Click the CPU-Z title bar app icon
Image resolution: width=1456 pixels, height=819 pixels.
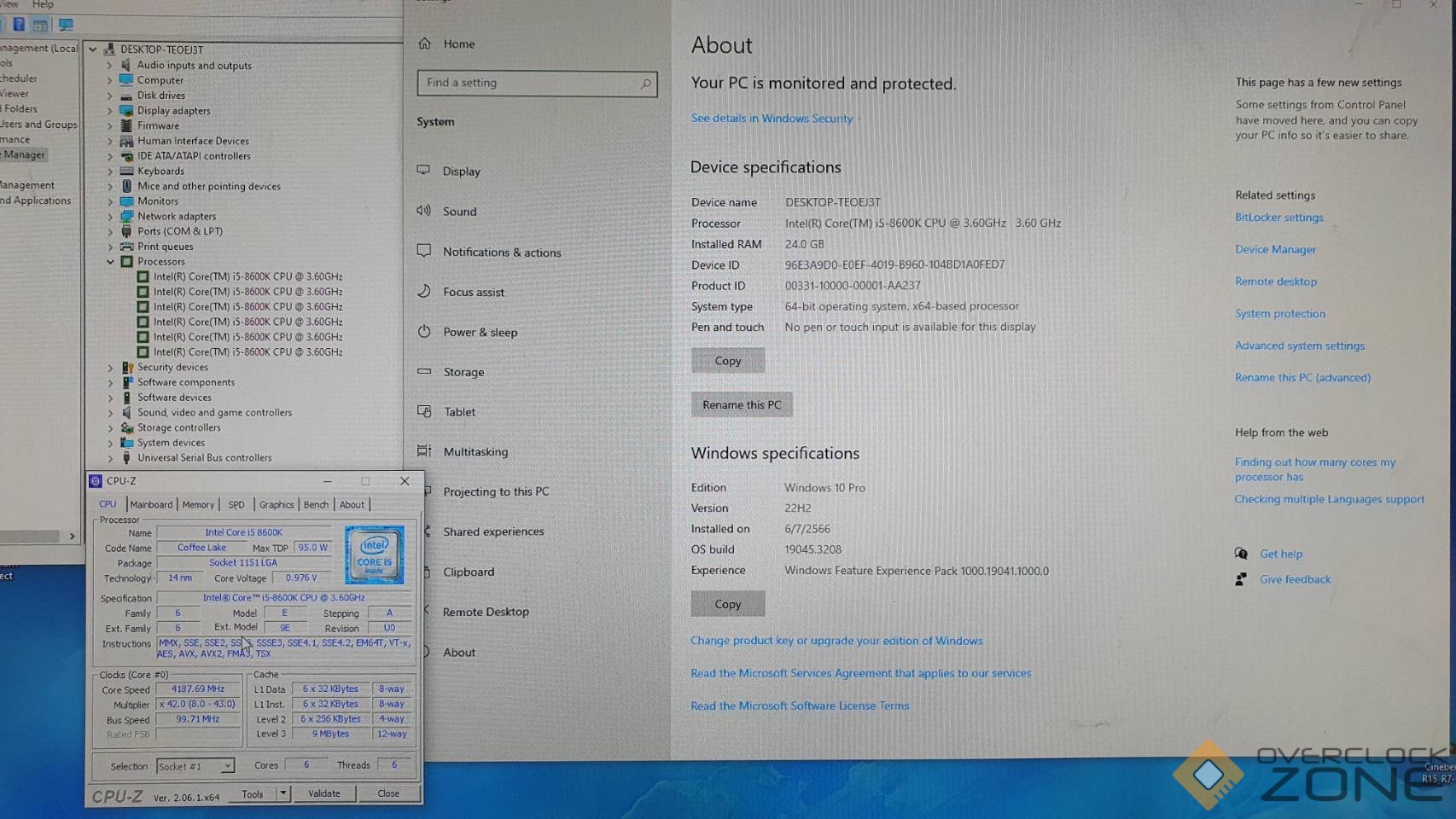click(96, 481)
